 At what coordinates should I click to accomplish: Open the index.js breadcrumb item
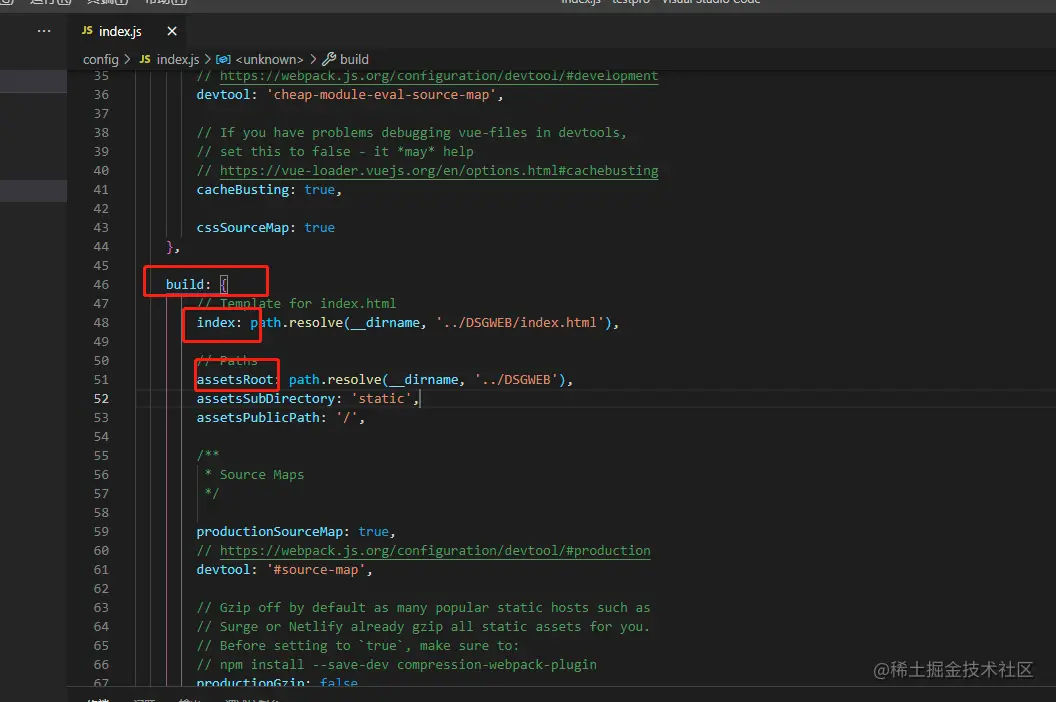170,59
